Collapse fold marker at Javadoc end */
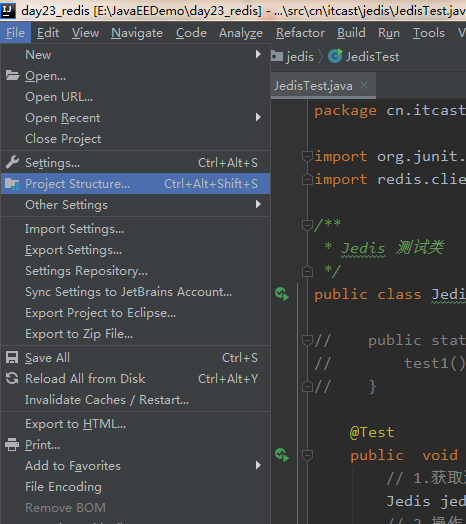 click(307, 271)
